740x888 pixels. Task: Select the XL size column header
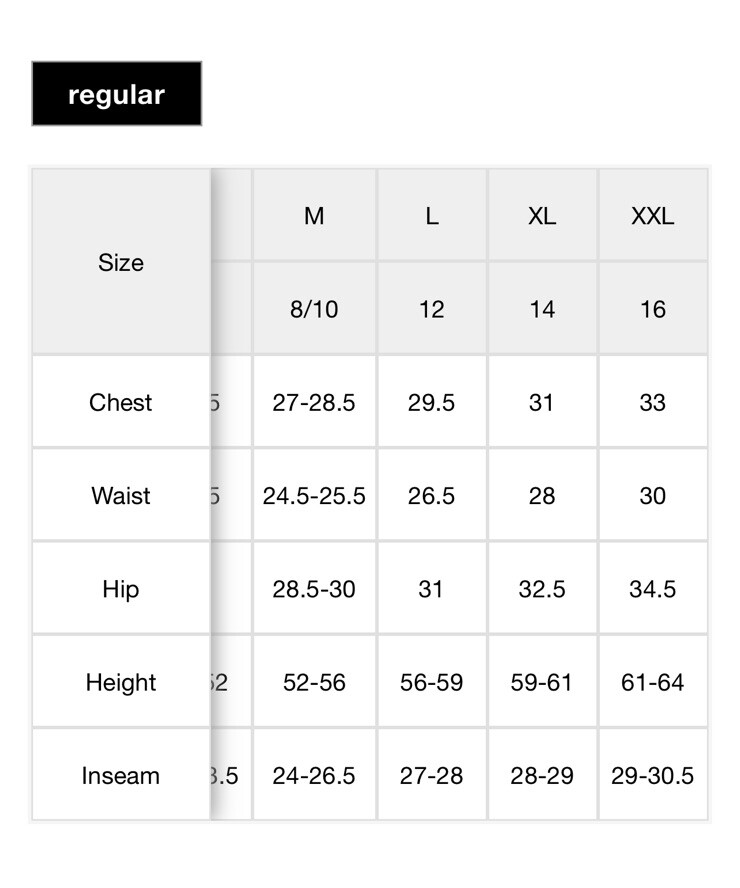point(542,216)
